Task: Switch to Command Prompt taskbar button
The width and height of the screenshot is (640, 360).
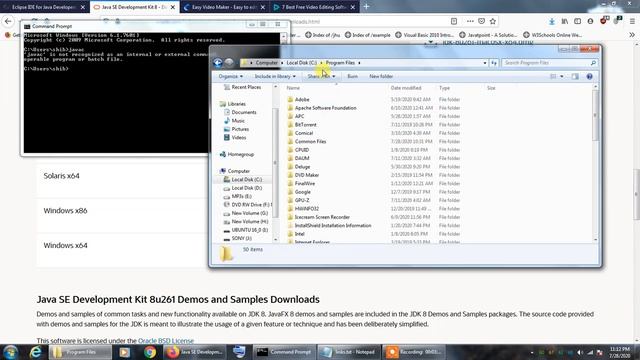Action: click(284, 352)
